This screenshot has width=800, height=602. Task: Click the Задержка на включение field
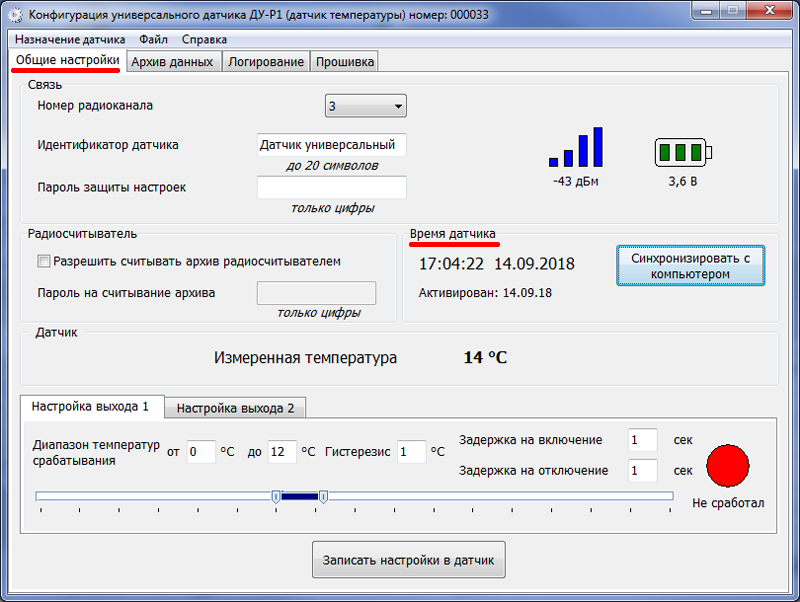pyautogui.click(x=643, y=440)
